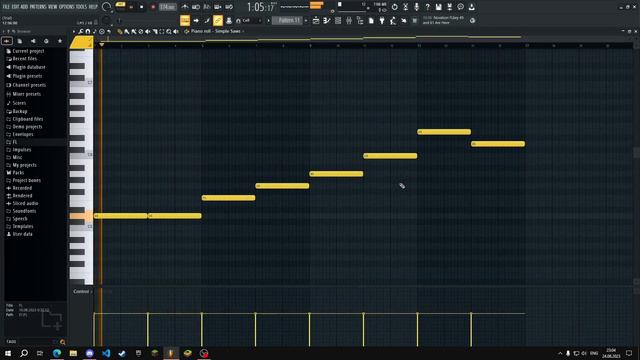
Task: Toggle the highlighted link/chain button
Action: 218,20
